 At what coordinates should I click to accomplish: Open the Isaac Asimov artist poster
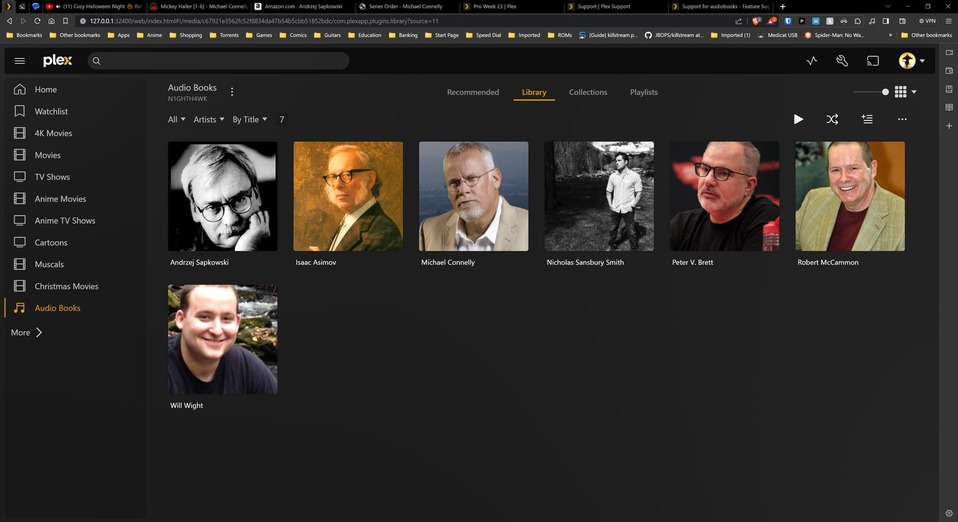tap(348, 196)
